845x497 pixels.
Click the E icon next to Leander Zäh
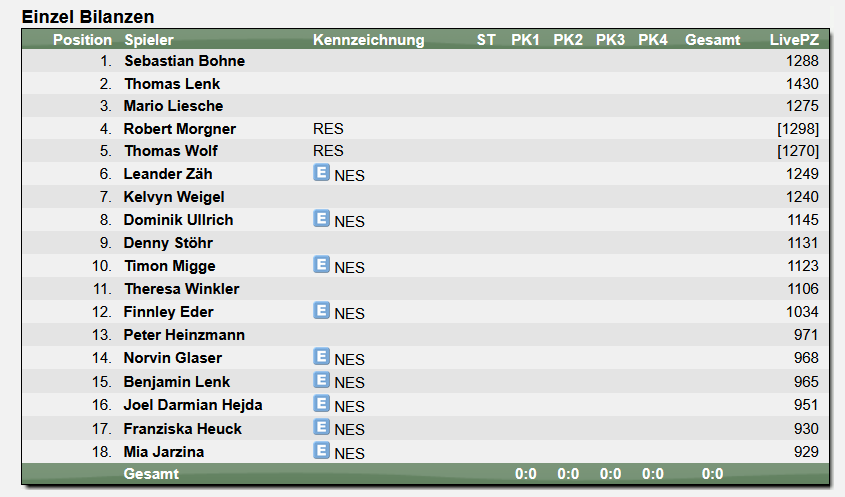coord(321,172)
